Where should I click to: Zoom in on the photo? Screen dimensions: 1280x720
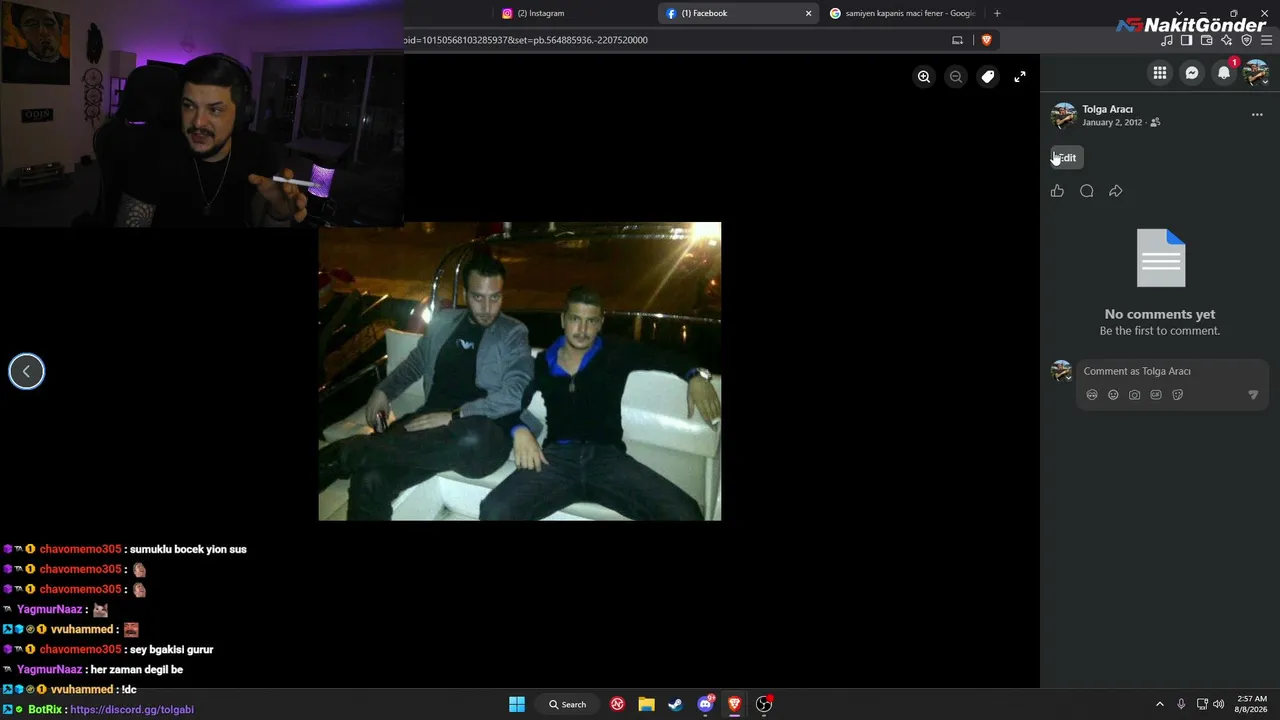924,77
